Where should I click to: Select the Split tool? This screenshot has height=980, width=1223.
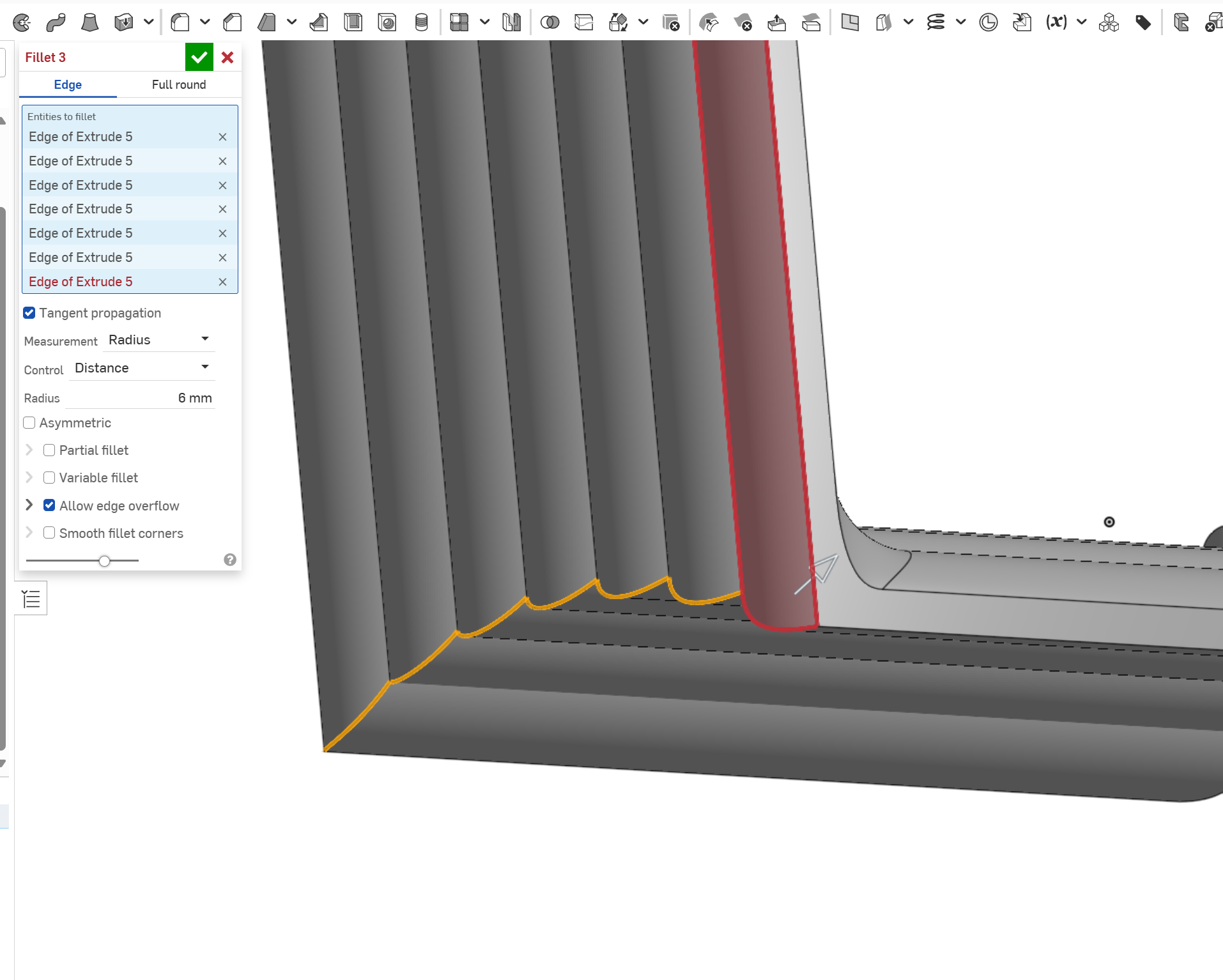click(584, 23)
